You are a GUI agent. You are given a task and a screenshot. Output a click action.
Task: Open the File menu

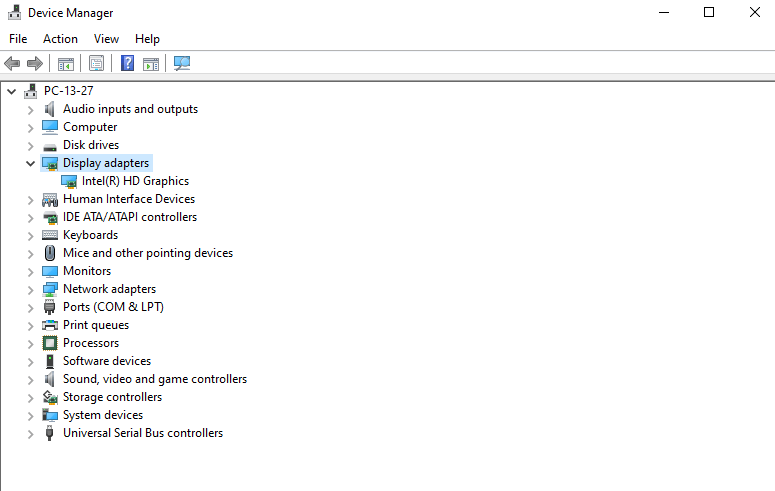click(x=18, y=39)
